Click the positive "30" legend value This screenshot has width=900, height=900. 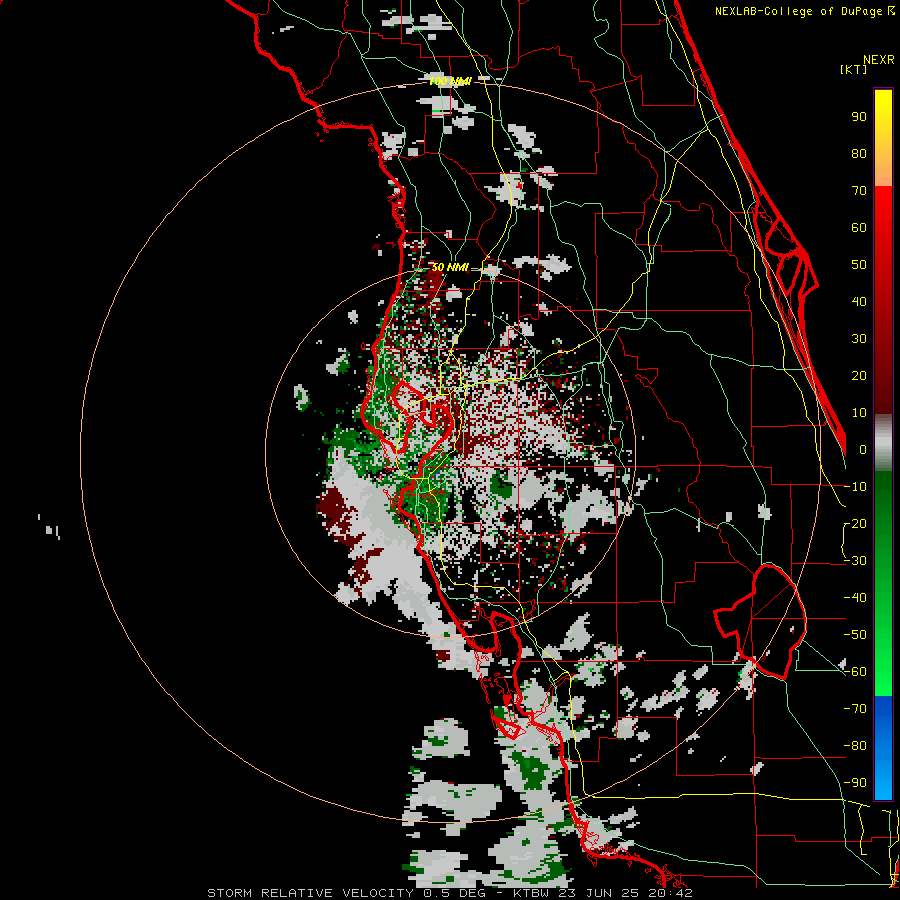[859, 339]
